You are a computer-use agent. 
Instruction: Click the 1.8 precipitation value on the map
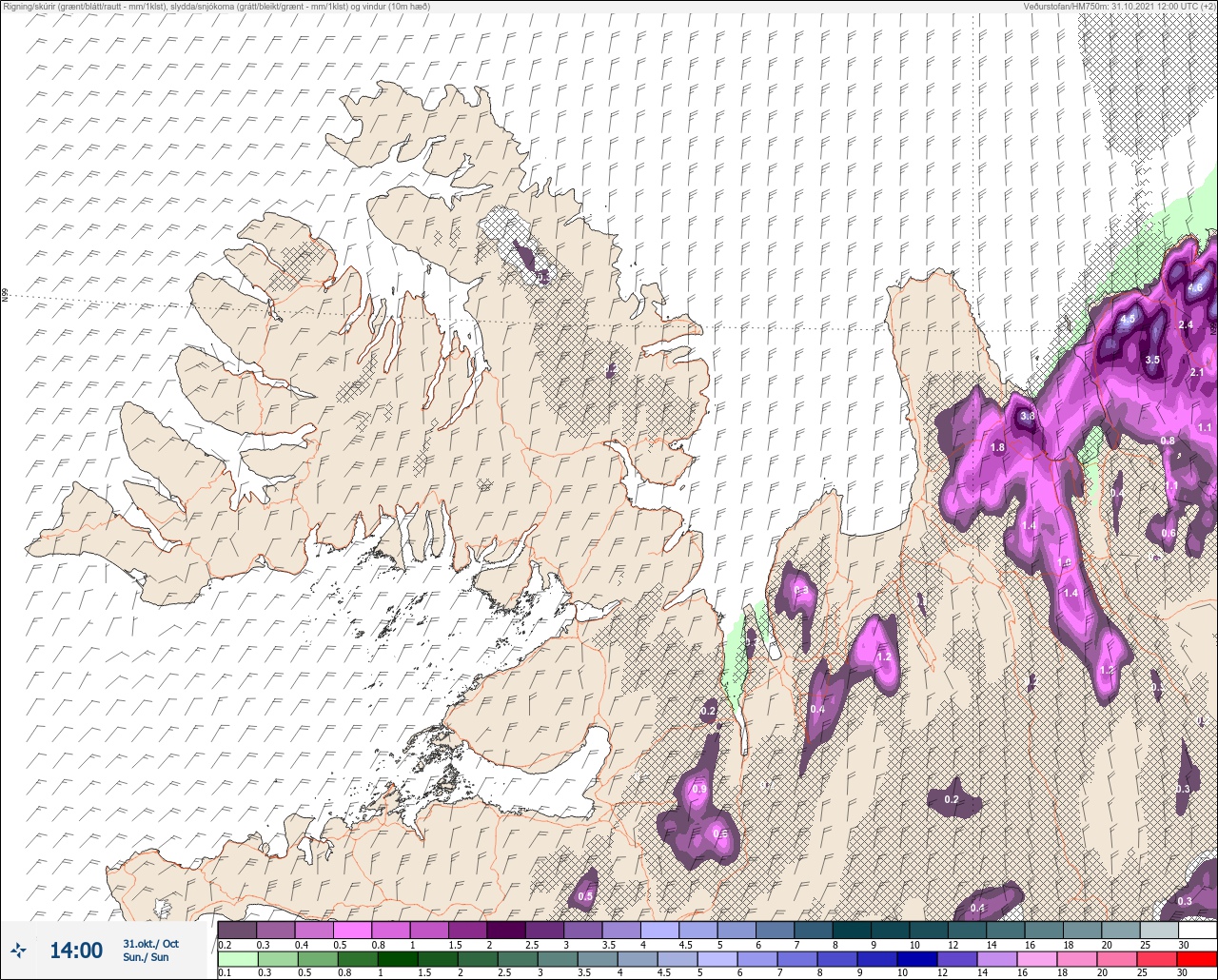[997, 448]
